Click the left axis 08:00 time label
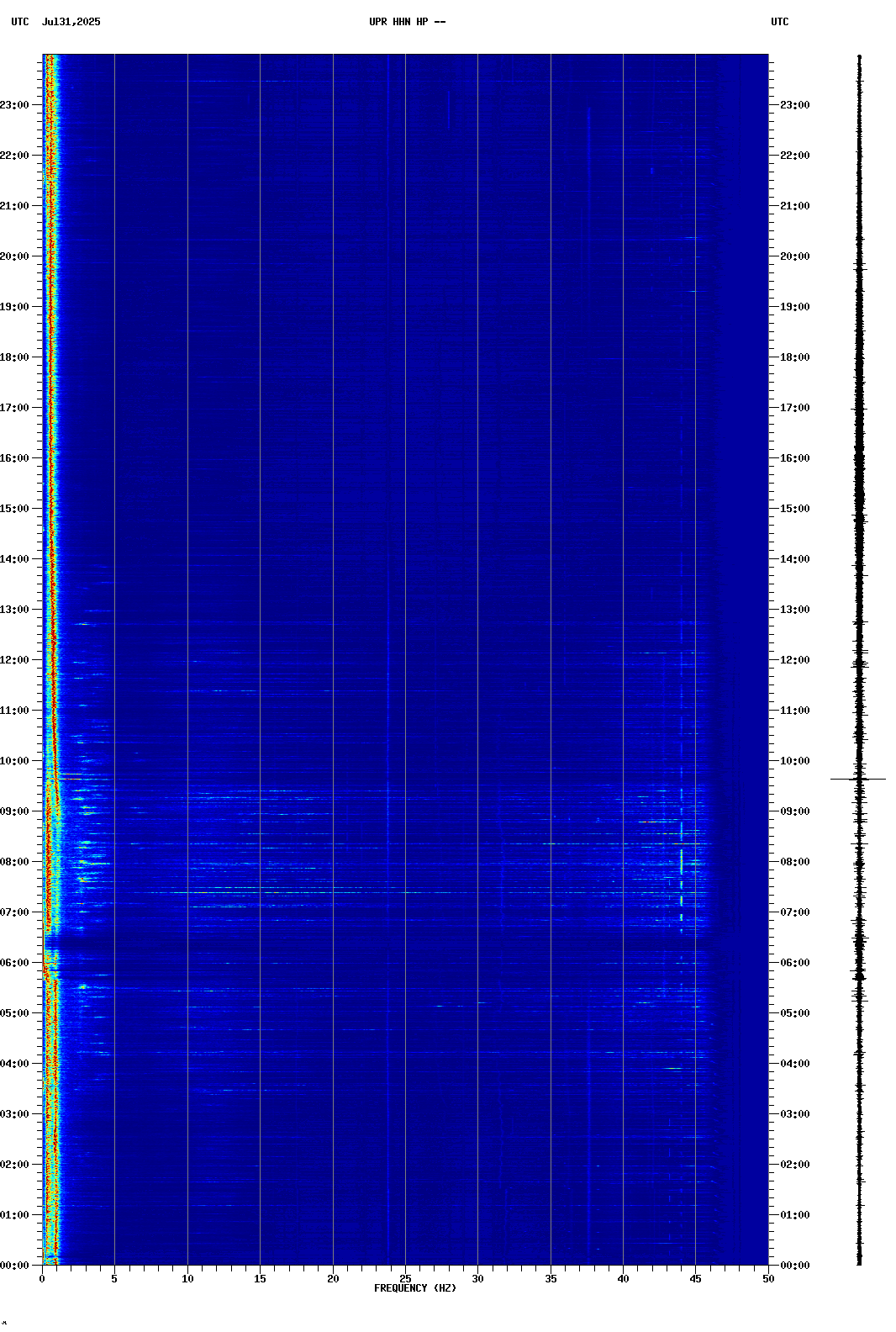This screenshot has height=1332, width=896. [x=14, y=862]
